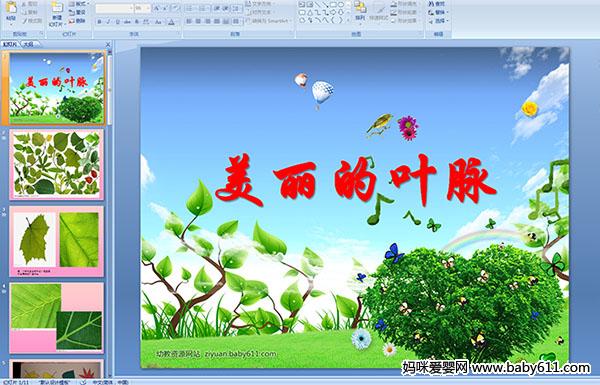600x385 pixels.
Task: Open the Columns dropdown
Action: point(236,22)
